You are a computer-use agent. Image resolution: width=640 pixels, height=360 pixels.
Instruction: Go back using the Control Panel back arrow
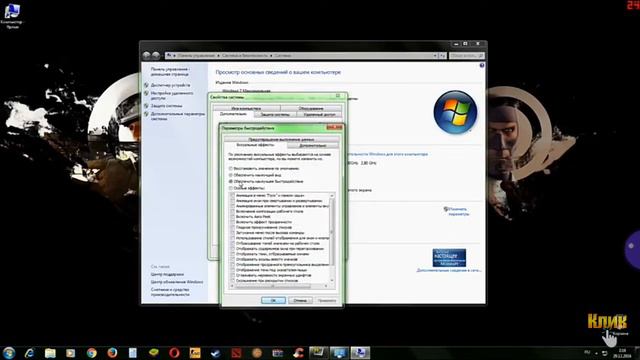147,55
